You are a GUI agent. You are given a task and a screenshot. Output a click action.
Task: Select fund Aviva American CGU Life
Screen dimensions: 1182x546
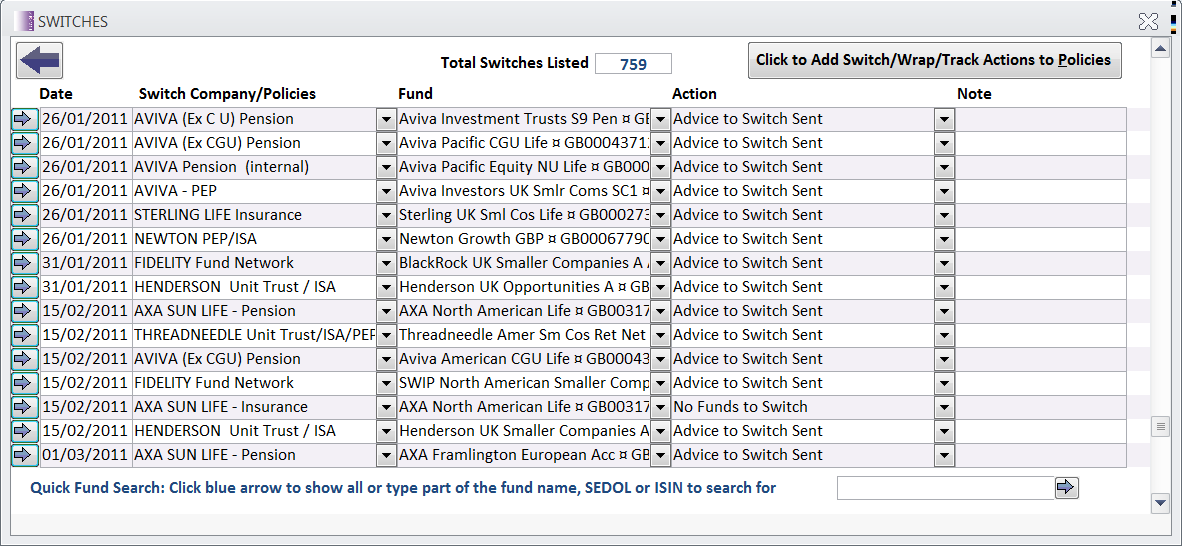(x=524, y=360)
